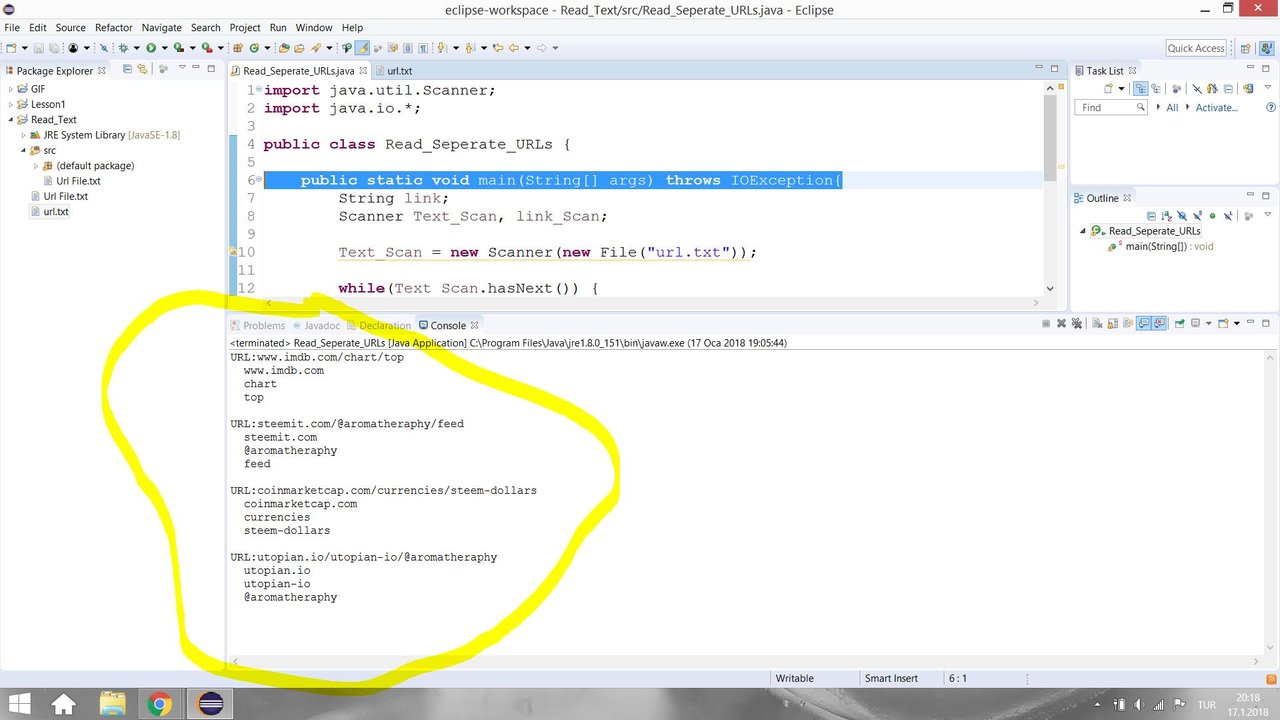Switch to the url.txt editor tab
This screenshot has height=720, width=1280.
coord(398,71)
